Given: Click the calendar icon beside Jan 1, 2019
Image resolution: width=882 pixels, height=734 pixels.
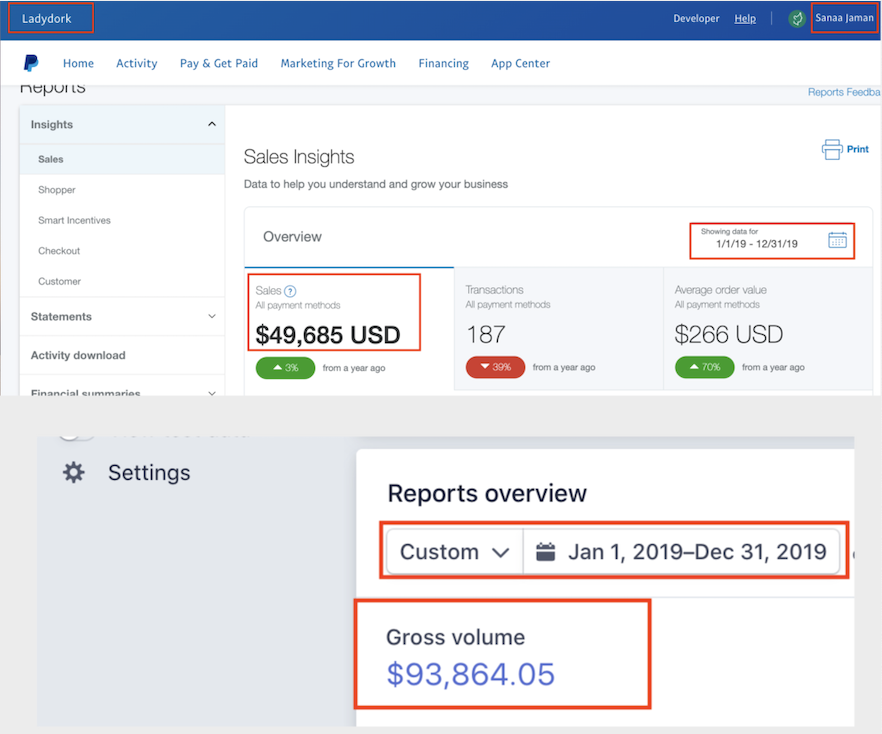Looking at the screenshot, I should (545, 552).
